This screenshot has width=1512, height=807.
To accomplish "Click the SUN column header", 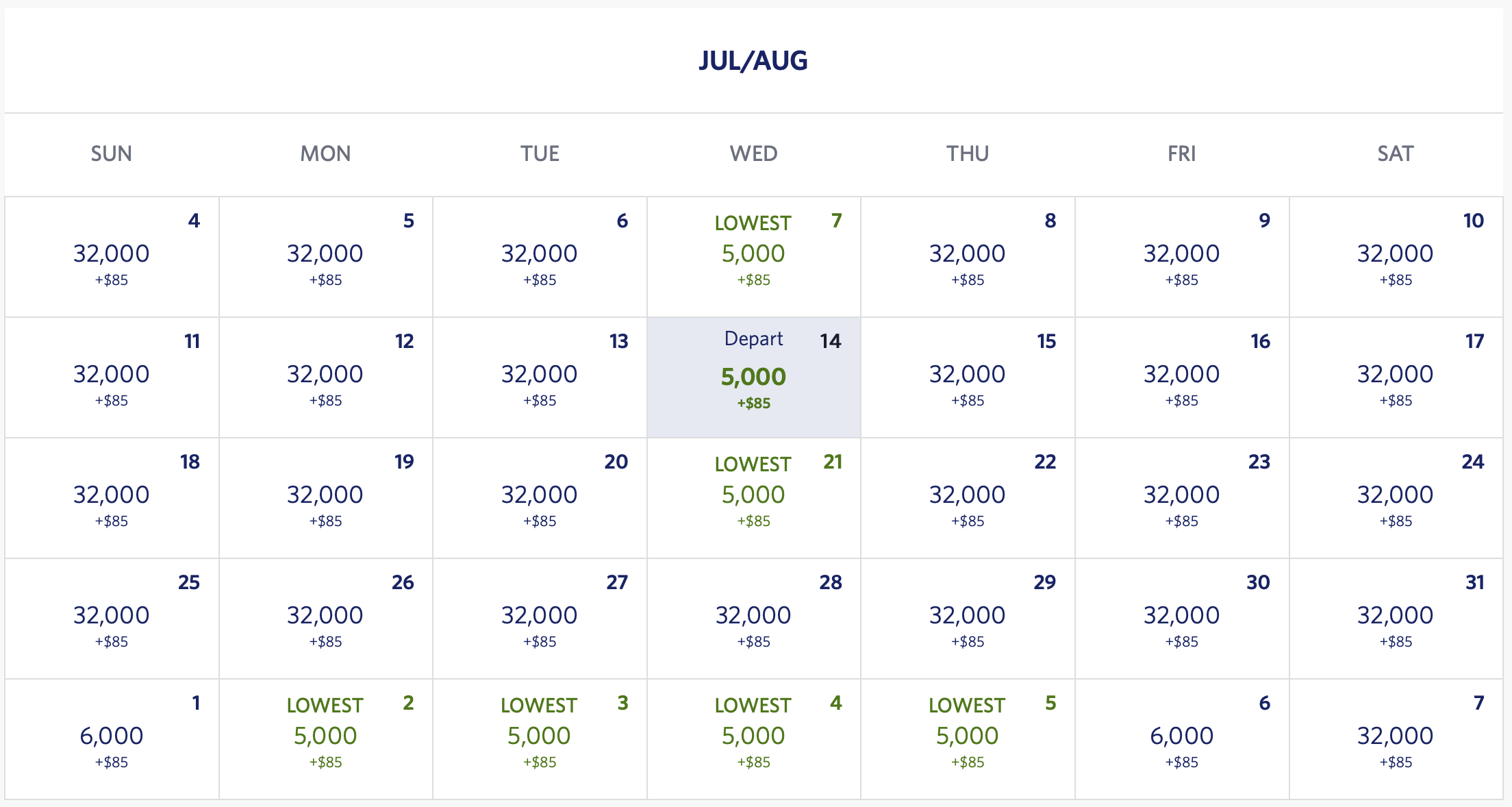I will [x=113, y=153].
